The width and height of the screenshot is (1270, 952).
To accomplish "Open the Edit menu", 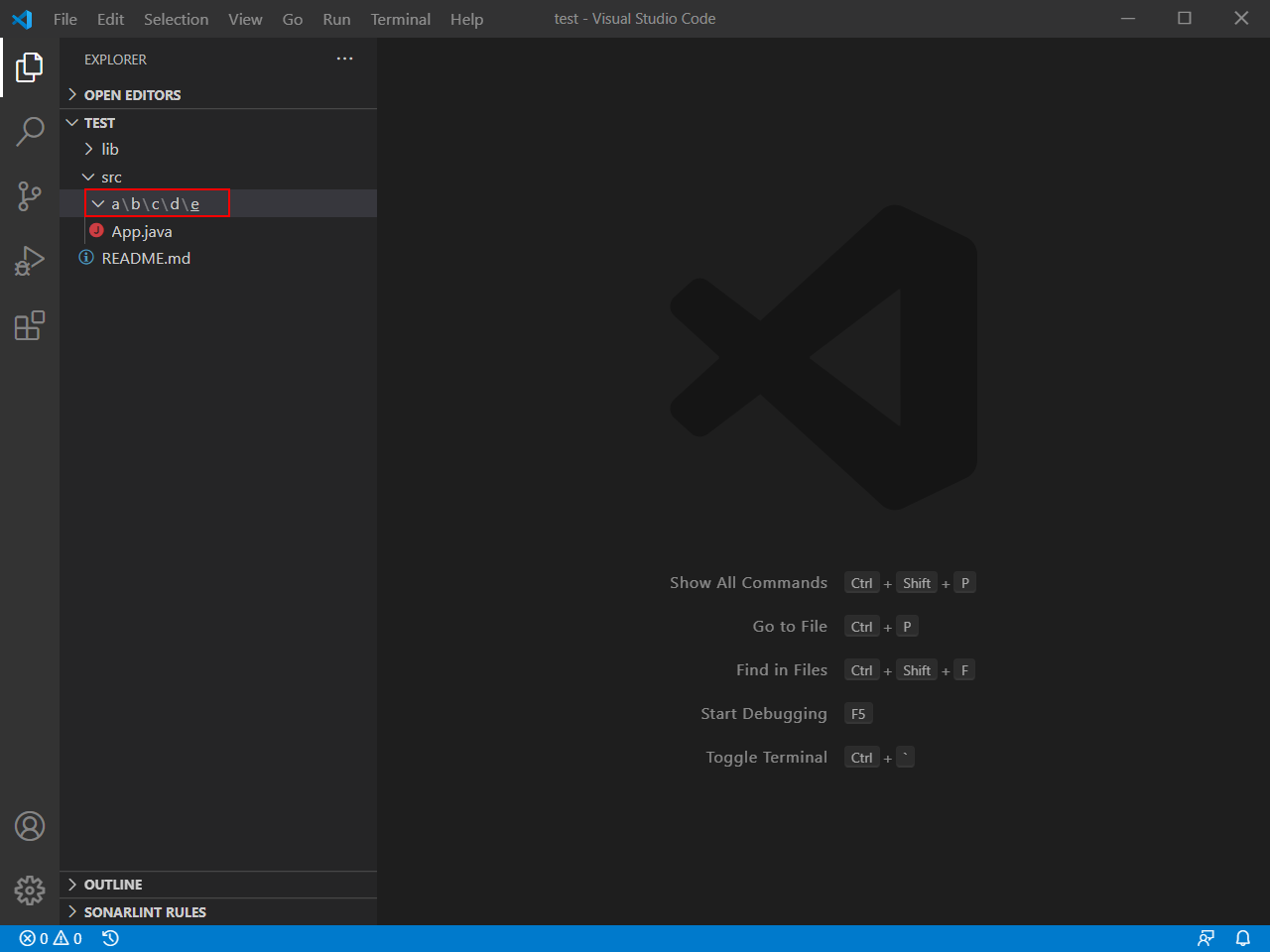I will (x=110, y=19).
